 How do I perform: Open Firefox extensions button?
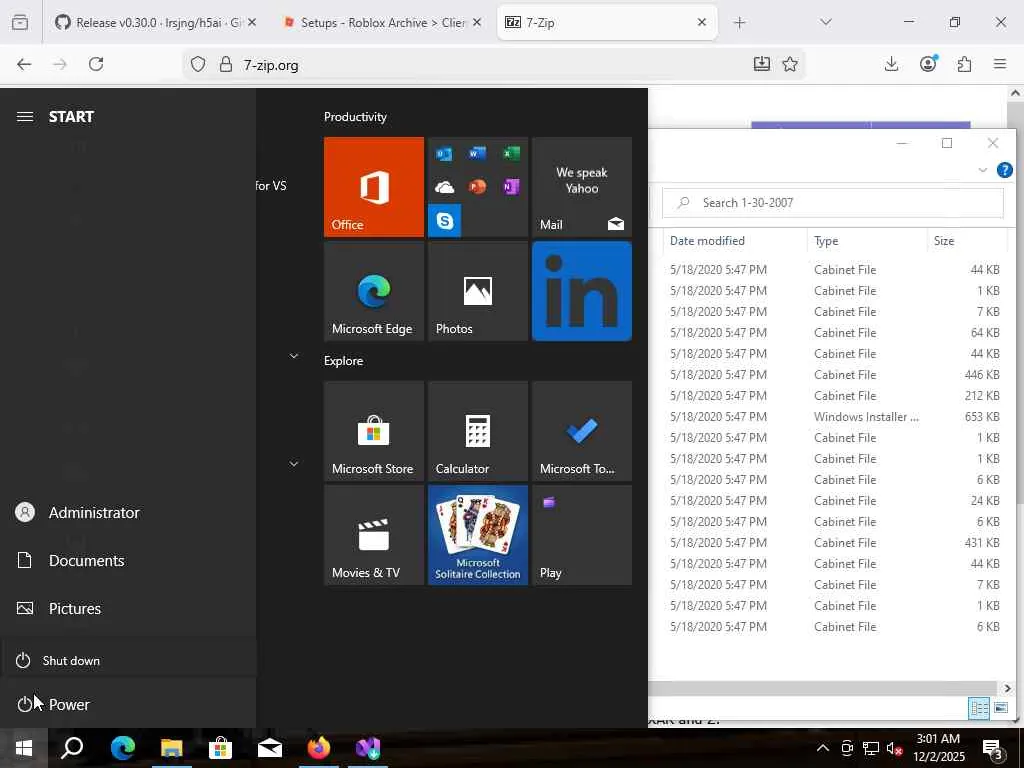pyautogui.click(x=965, y=64)
